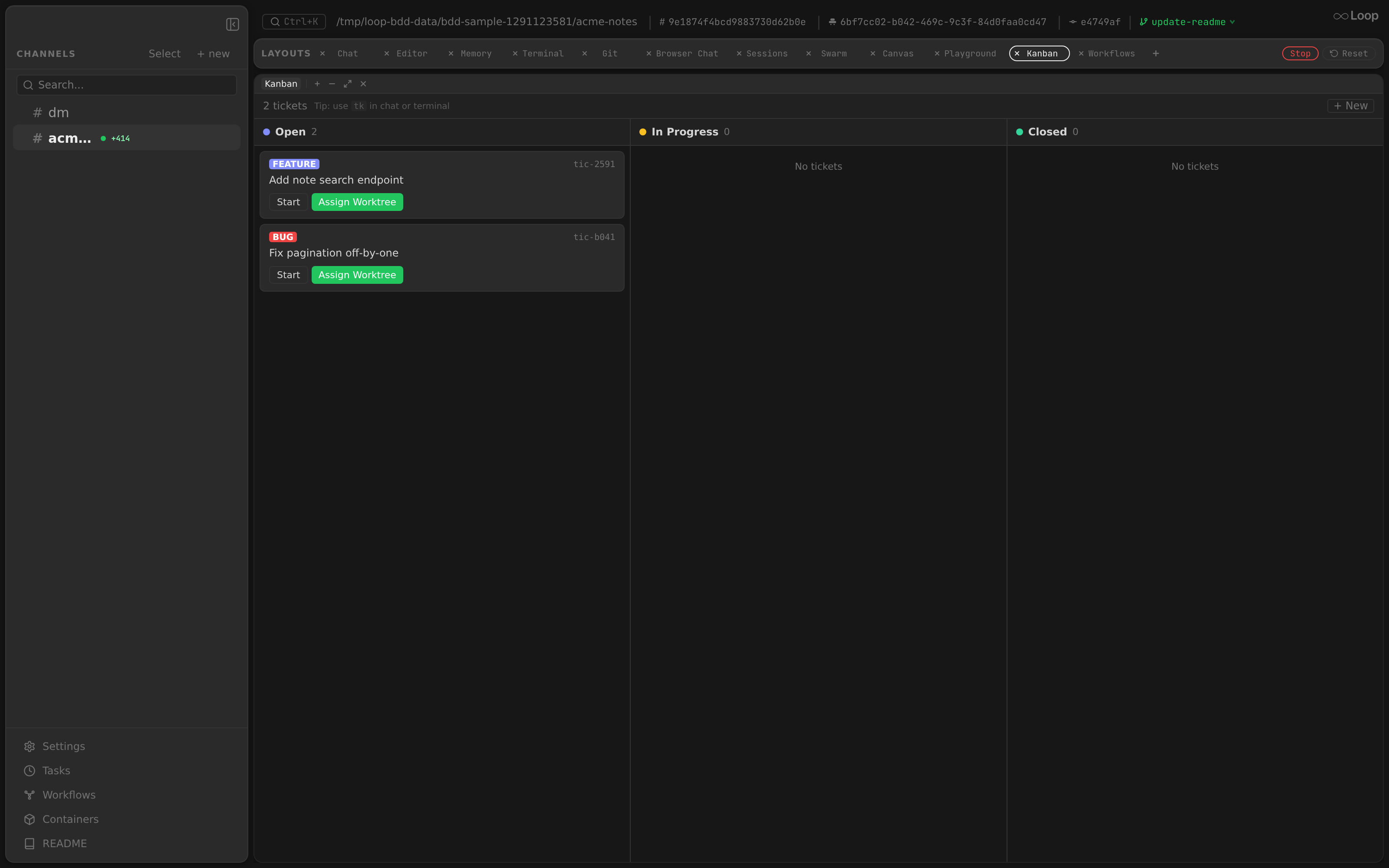1389x868 pixels.
Task: Create a new channel with + new
Action: point(213,53)
